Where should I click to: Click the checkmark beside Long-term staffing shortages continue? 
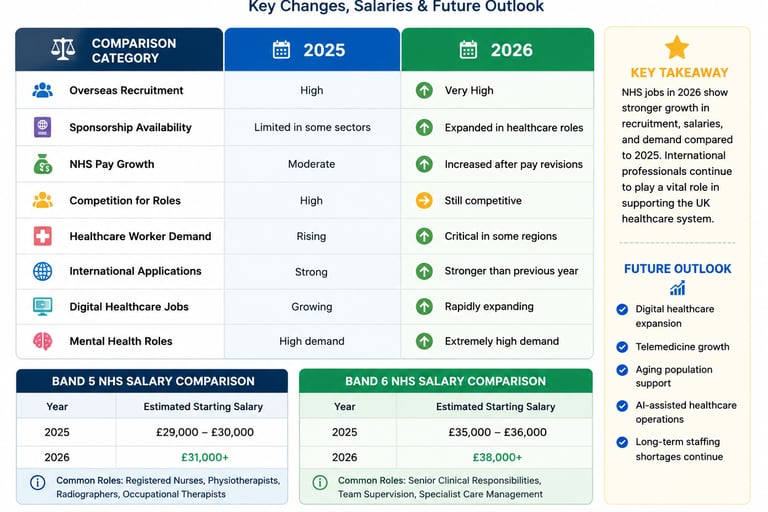[622, 442]
